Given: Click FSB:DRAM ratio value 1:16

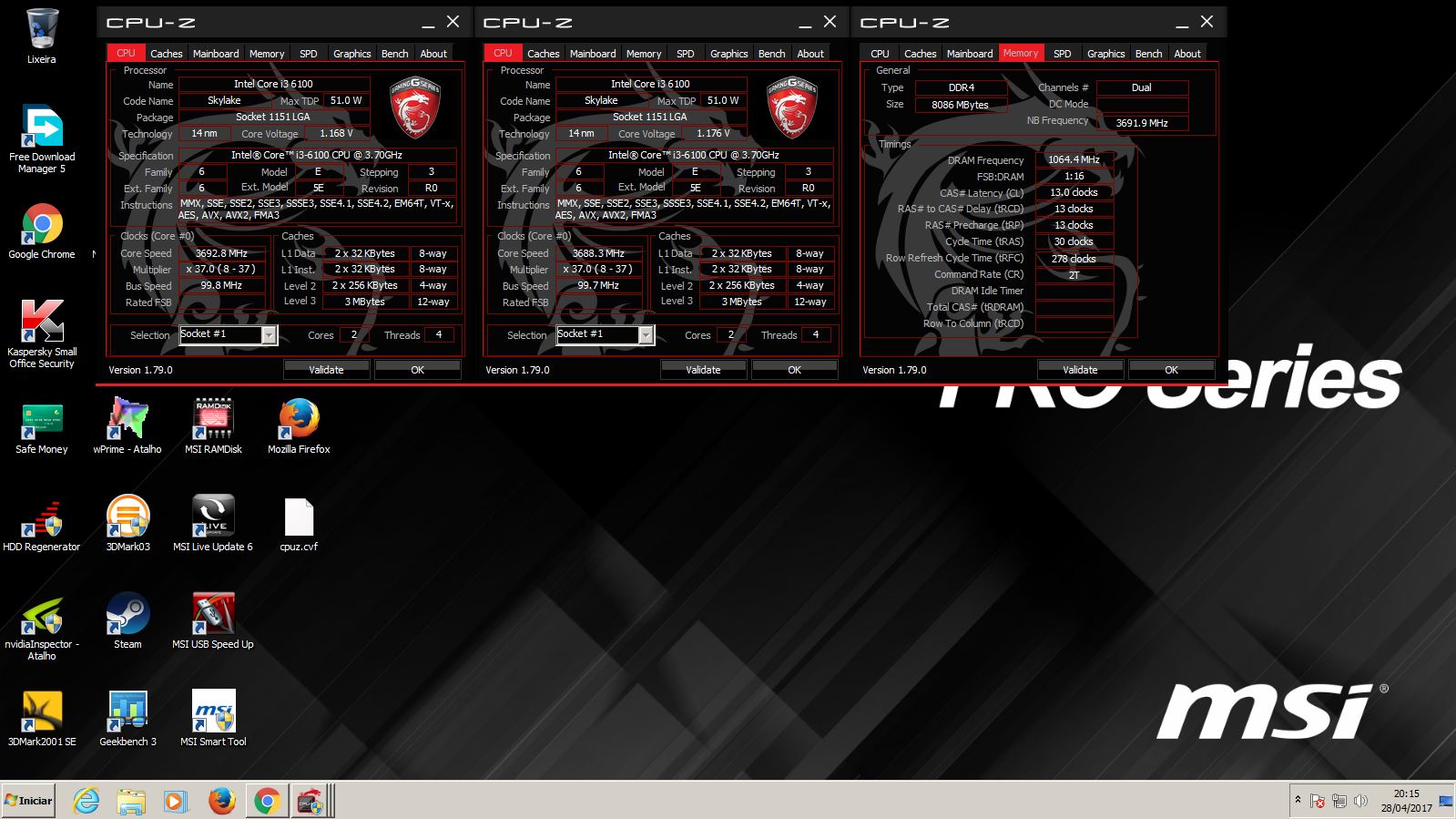Looking at the screenshot, I should coord(1074,176).
